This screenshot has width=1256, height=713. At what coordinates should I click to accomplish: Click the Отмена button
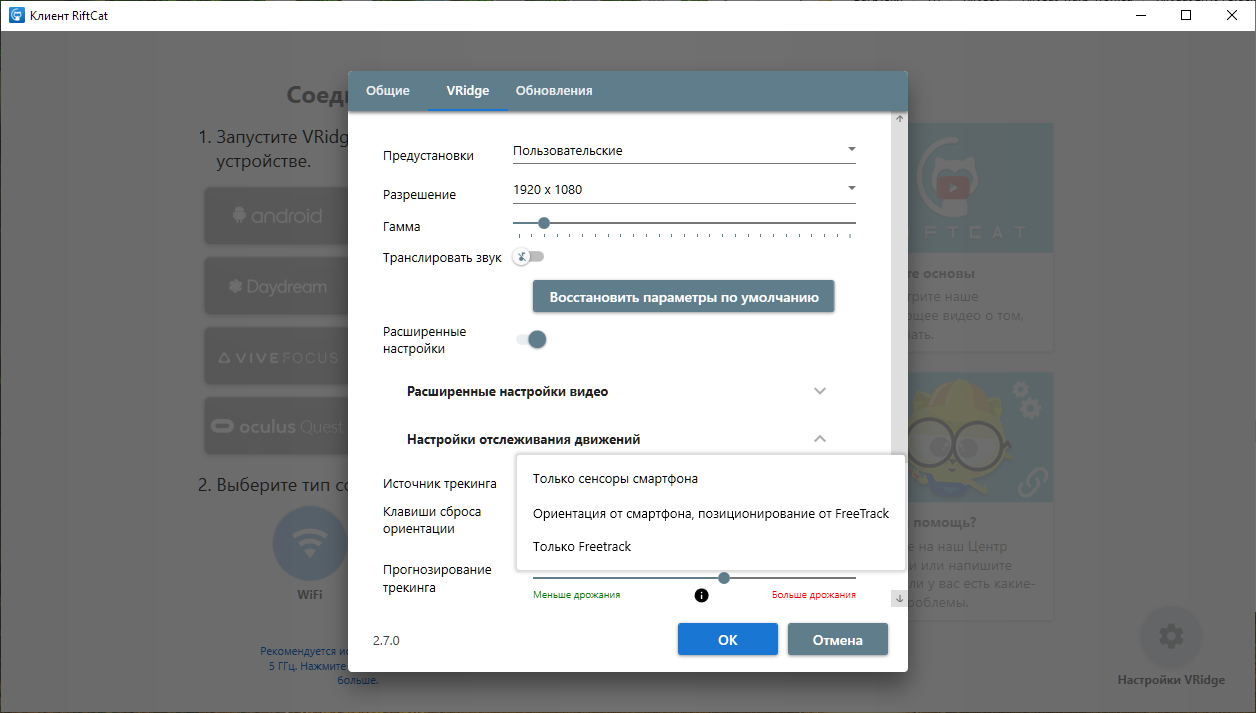(x=838, y=640)
